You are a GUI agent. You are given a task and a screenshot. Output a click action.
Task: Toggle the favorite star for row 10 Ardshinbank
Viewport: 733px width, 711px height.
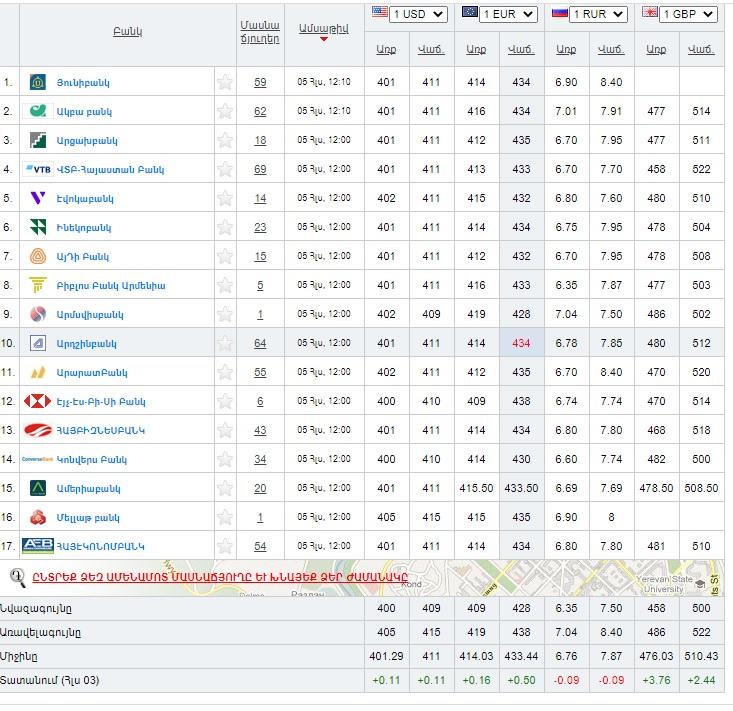[x=225, y=343]
